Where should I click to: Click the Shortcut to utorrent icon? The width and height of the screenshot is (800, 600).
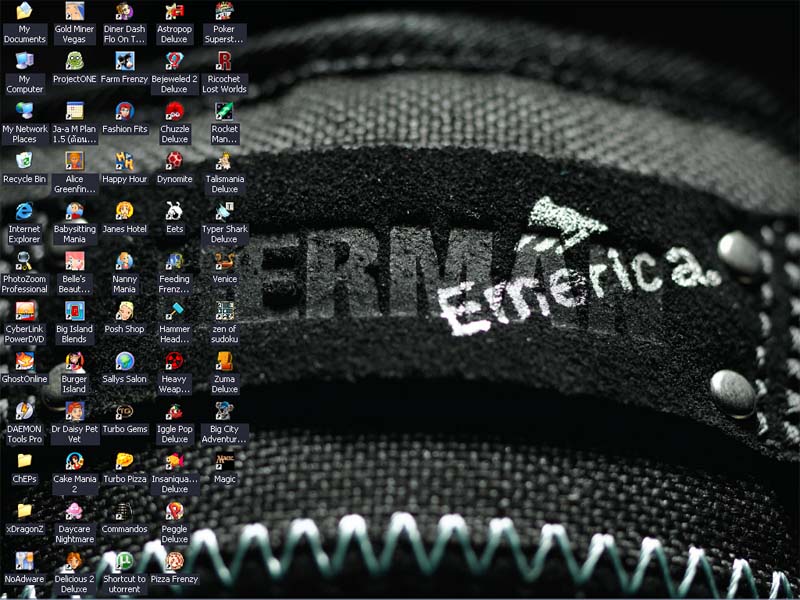point(124,561)
